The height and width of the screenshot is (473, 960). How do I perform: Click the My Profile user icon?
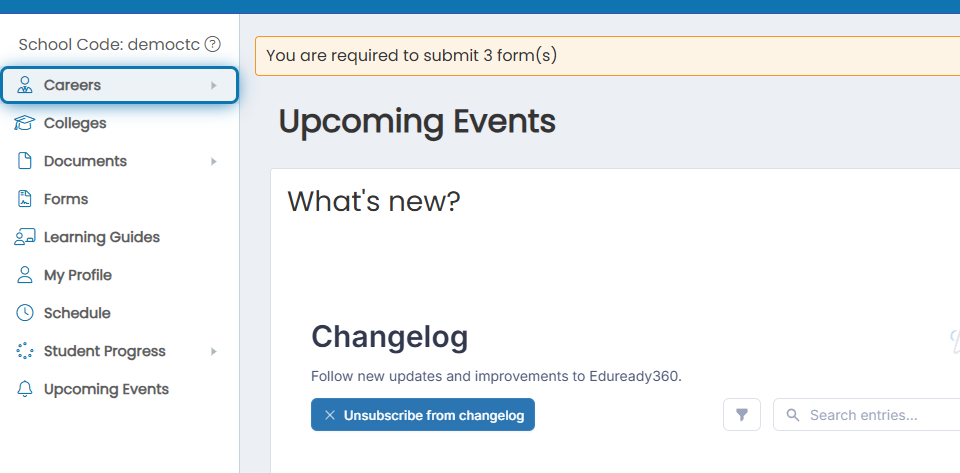pos(24,275)
